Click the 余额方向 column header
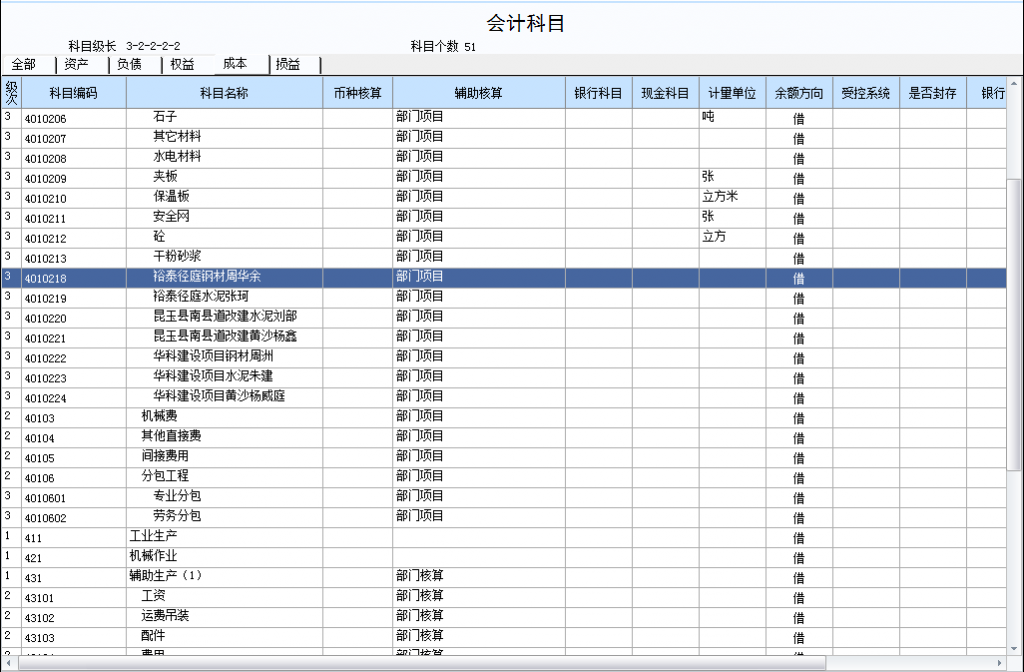The height and width of the screenshot is (672, 1024). click(x=799, y=93)
